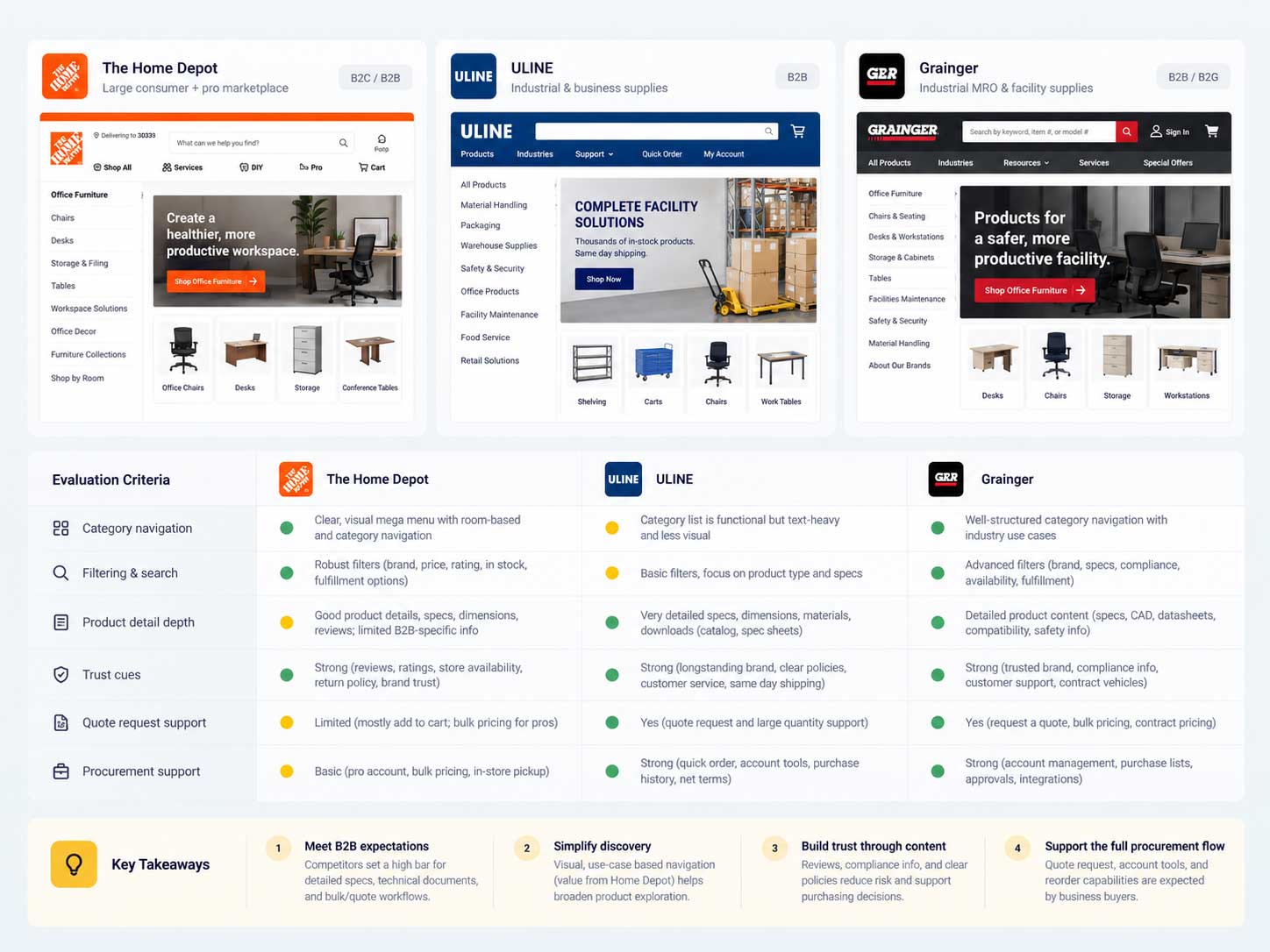Click the Quote request support icon
The image size is (1270, 952).
(61, 722)
